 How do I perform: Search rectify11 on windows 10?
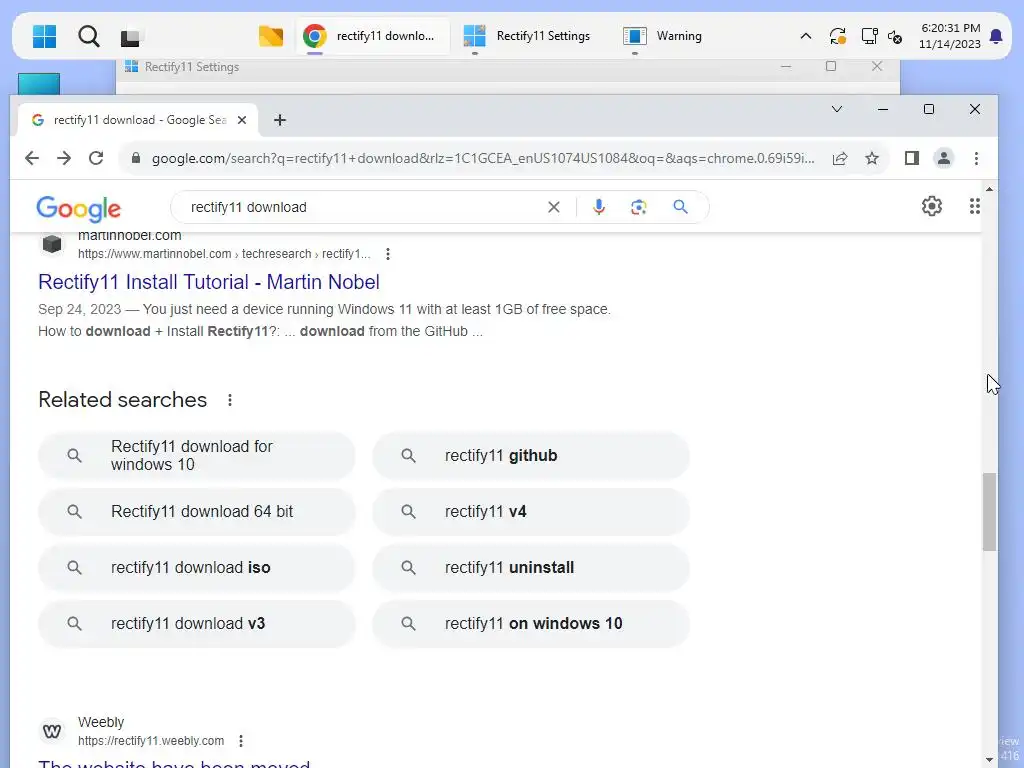(531, 624)
